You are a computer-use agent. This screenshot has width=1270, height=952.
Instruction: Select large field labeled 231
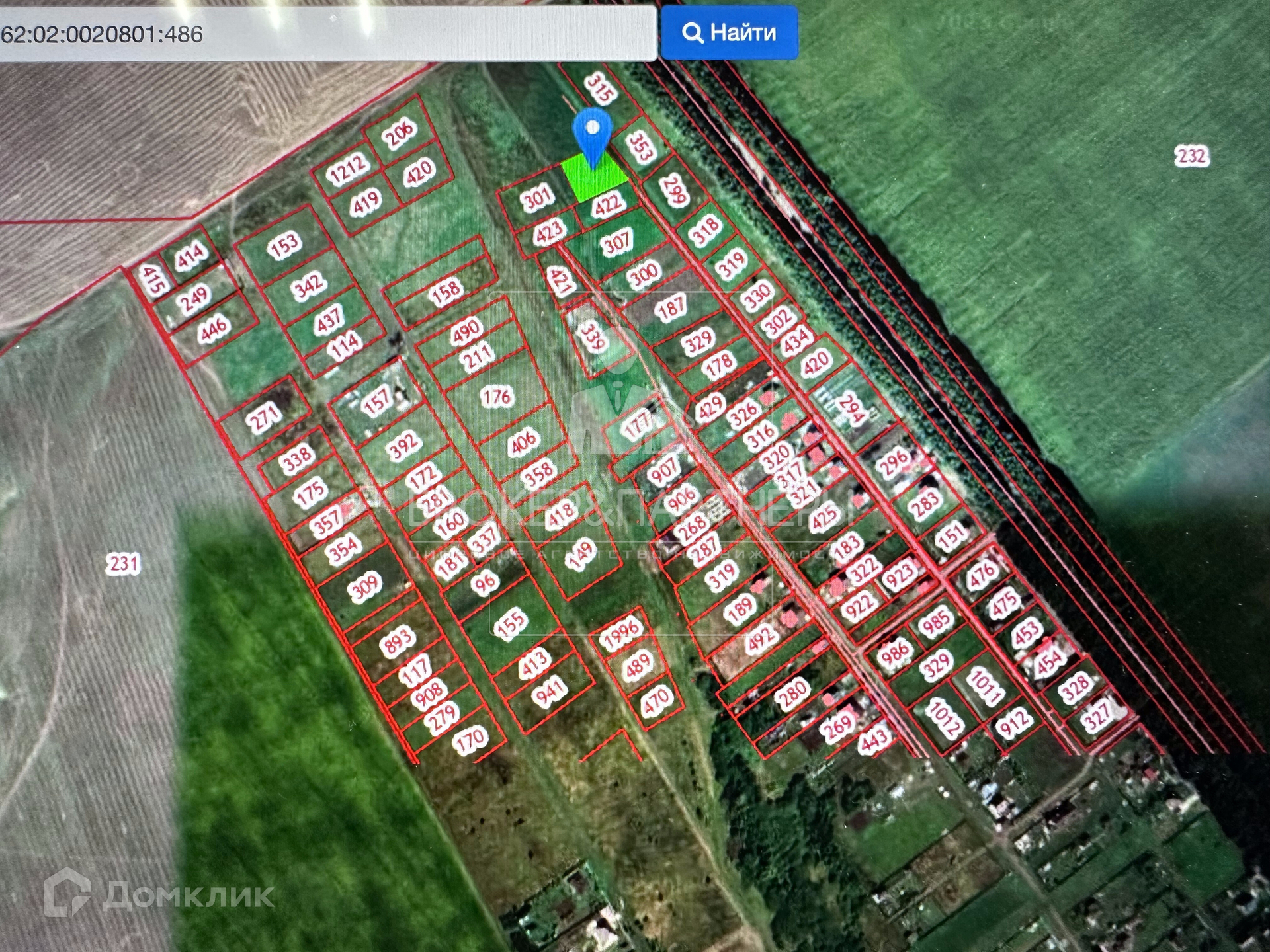[x=124, y=564]
